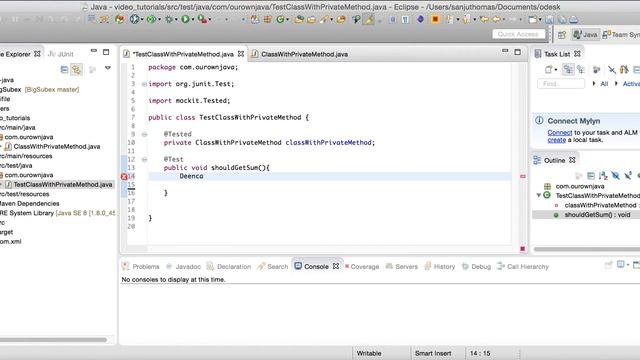Click the Debug bug toolbar icon
The height and width of the screenshot is (360, 640).
[x=169, y=19]
